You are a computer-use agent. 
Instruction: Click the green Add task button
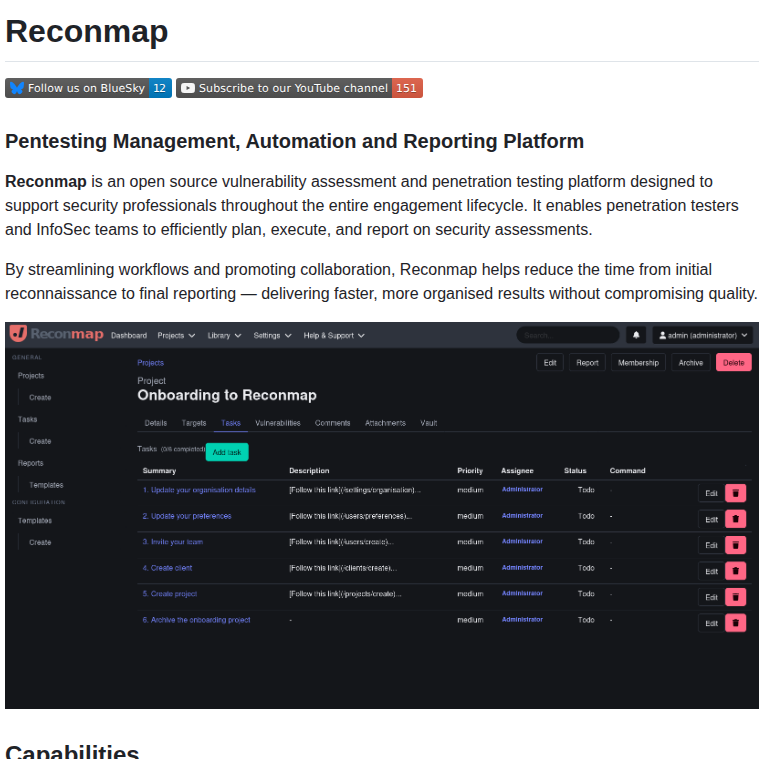[227, 452]
